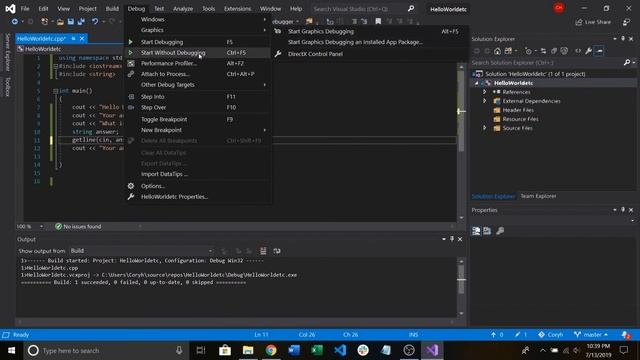640x360 pixels.
Task: Click the Categorized icon in Properties panel
Action: click(x=476, y=231)
